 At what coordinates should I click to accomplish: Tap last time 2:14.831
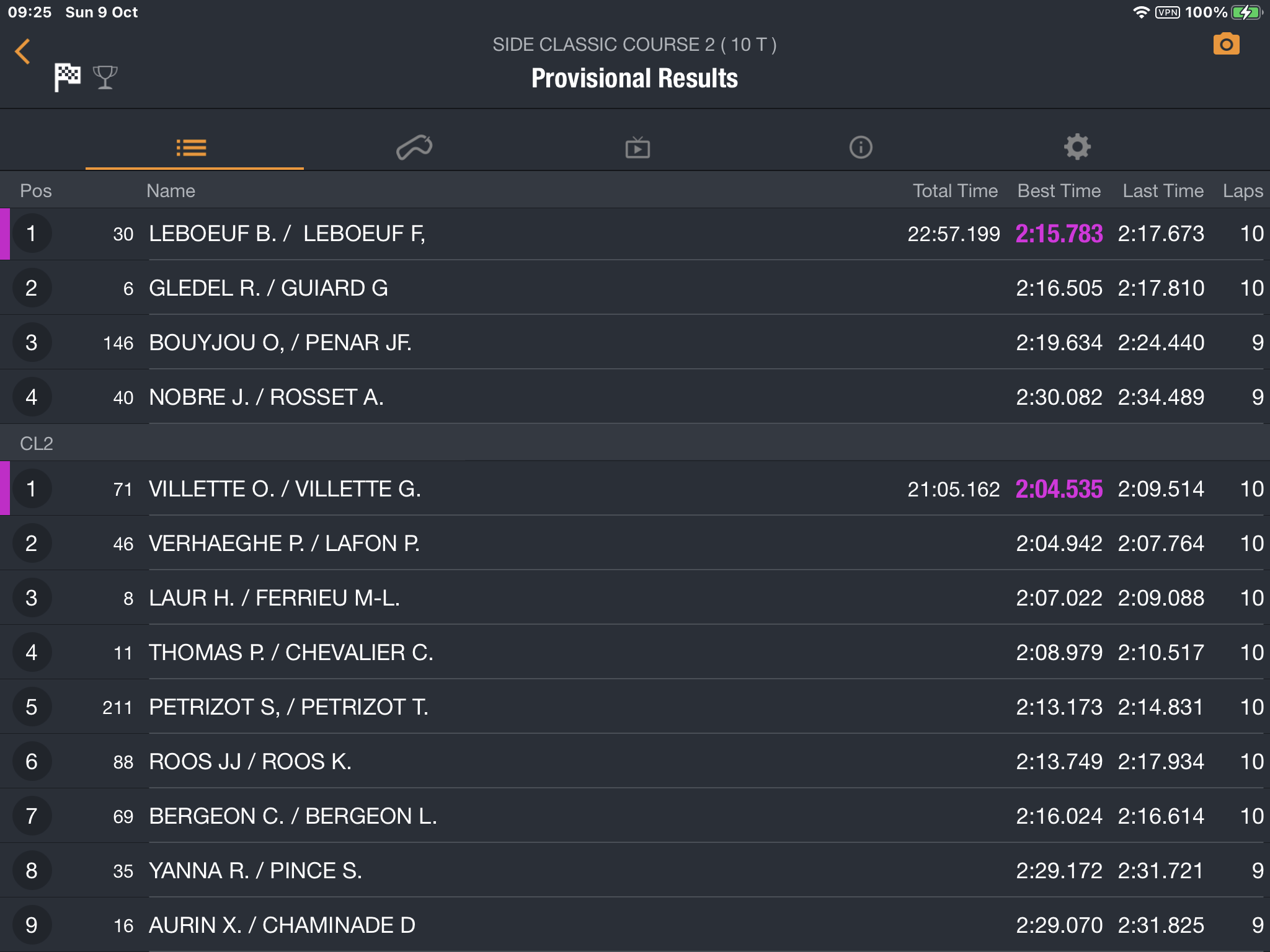pos(1161,707)
